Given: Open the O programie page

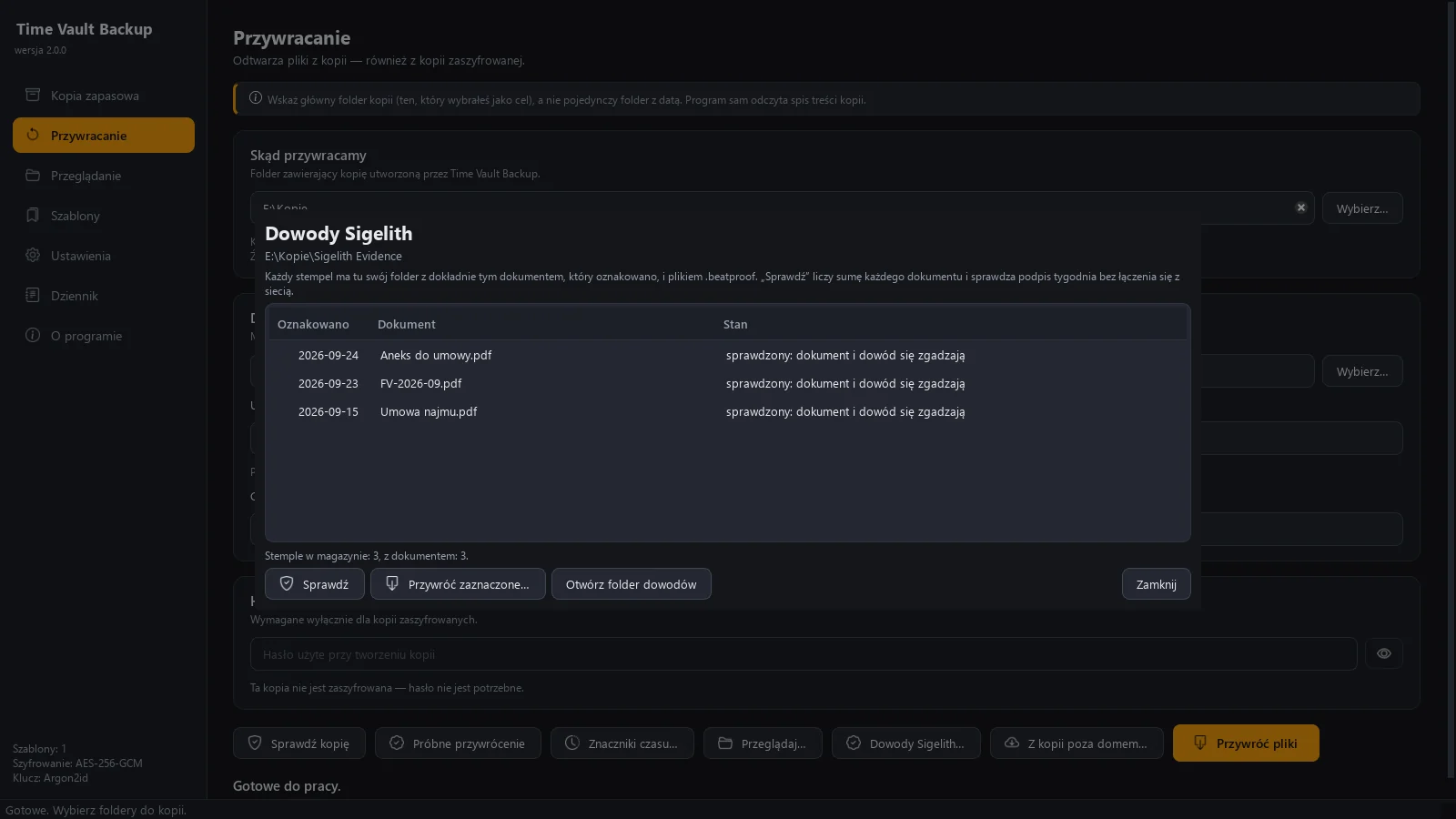Looking at the screenshot, I should point(104,336).
